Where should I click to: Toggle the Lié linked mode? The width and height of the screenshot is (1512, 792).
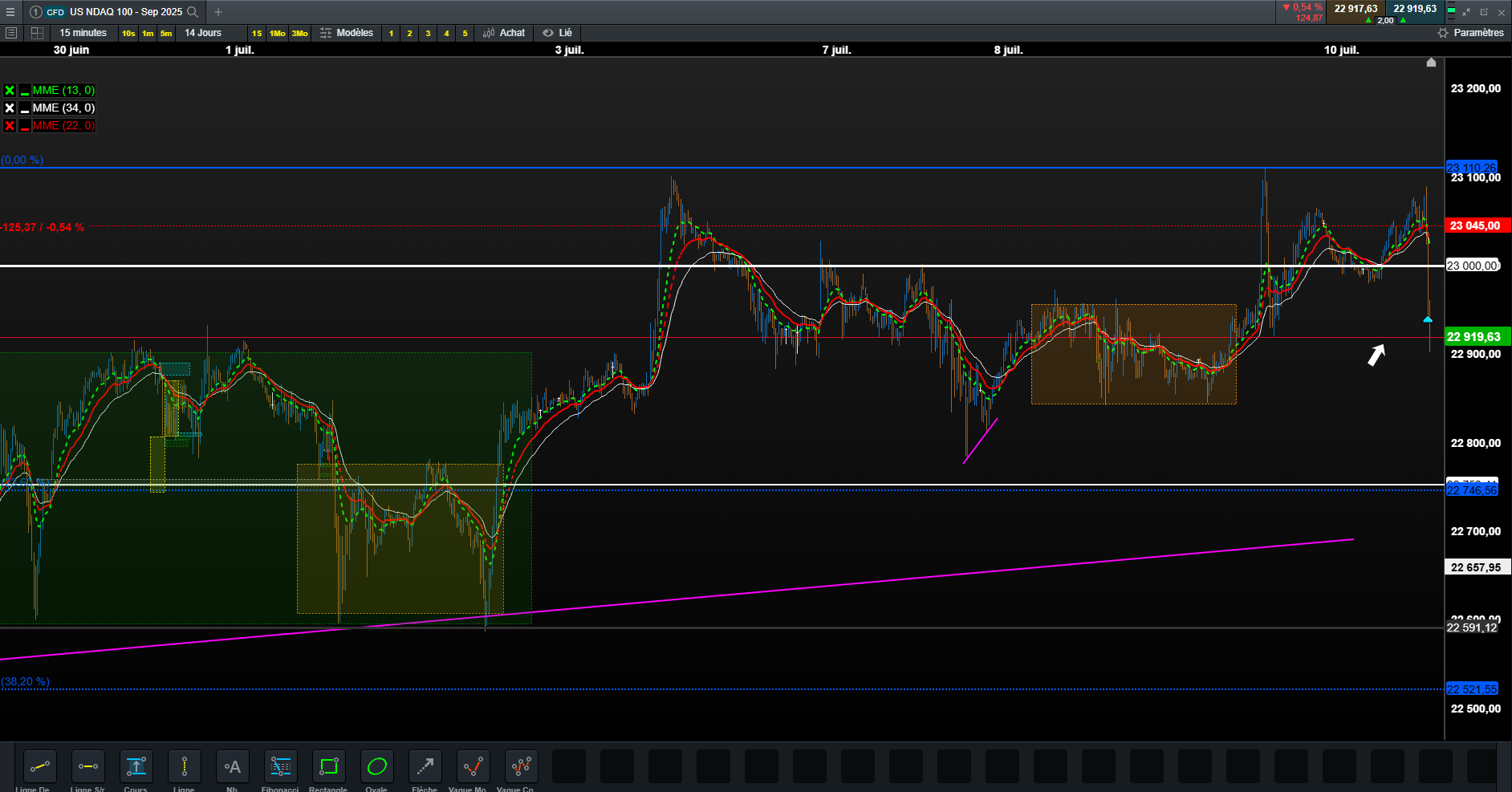click(557, 33)
